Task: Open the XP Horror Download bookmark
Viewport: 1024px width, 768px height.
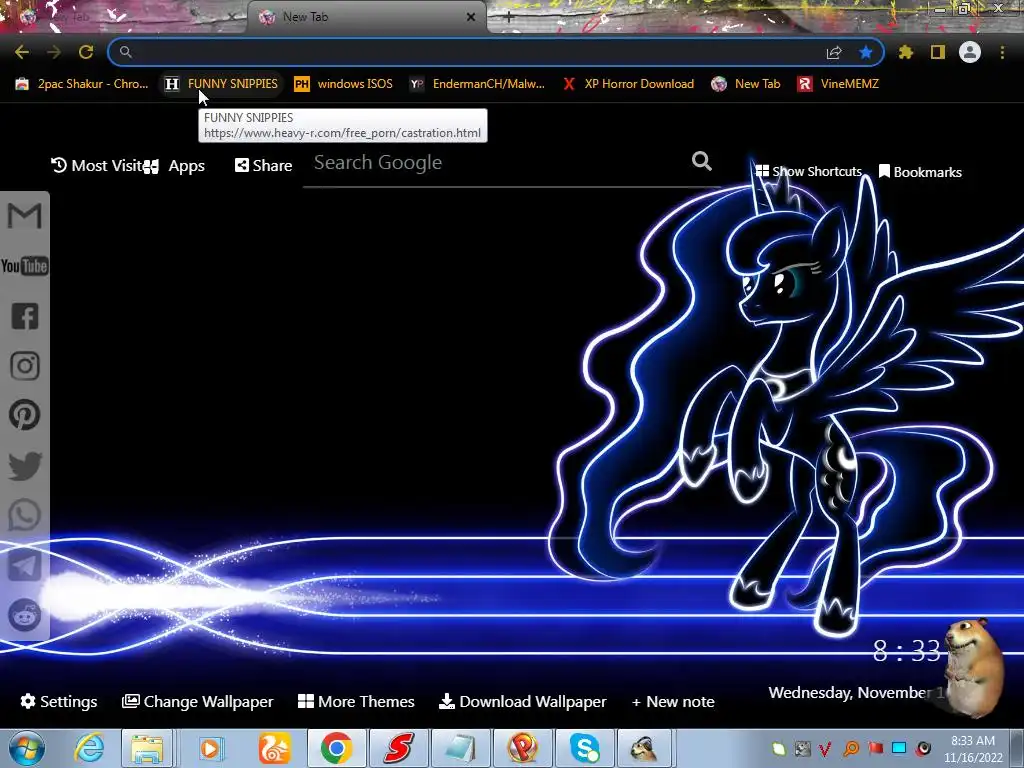Action: click(628, 84)
